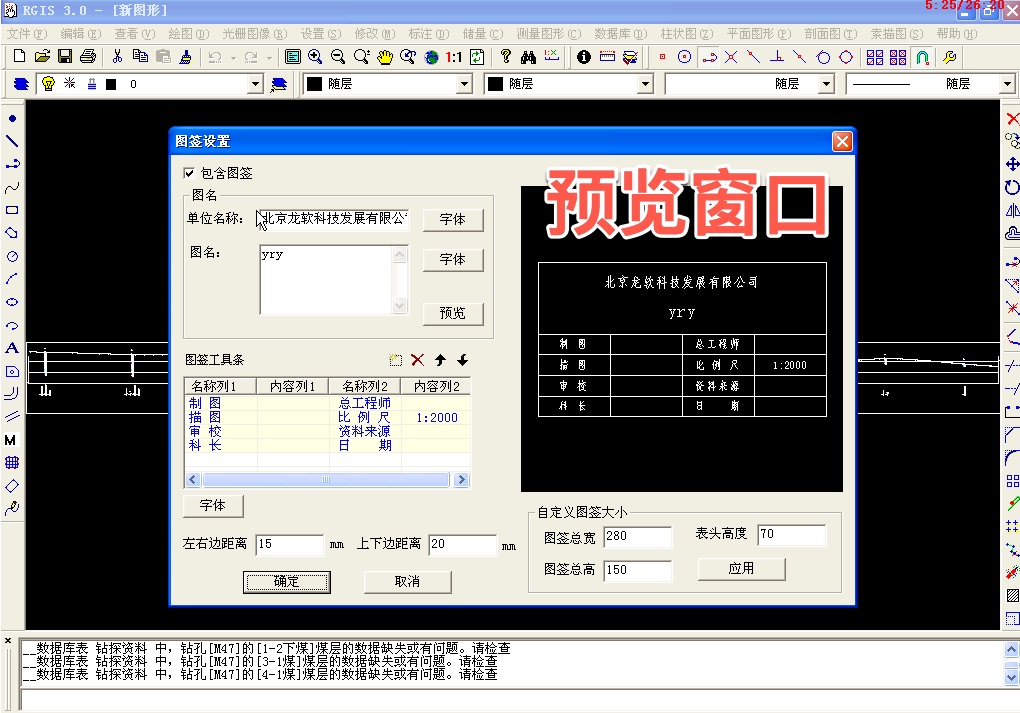
Task: Click the binoculars find icon
Action: [528, 57]
